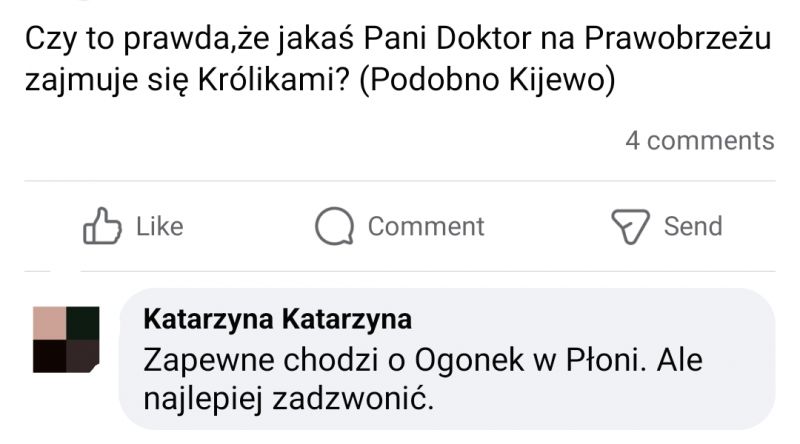Open the "4 comments" count link
The image size is (800, 444).
point(700,141)
